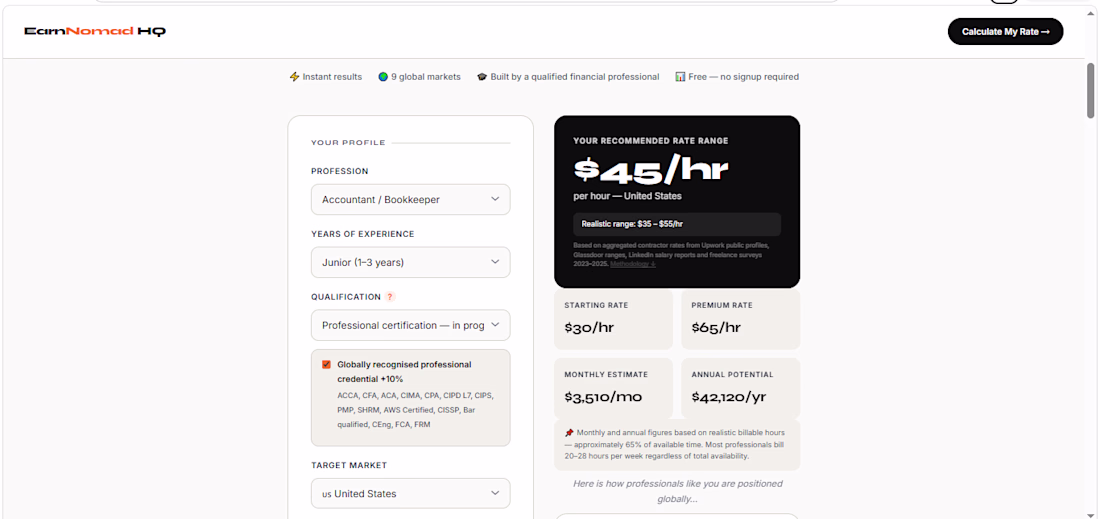
Task: Click the Premium Rate $65/hr card
Action: tap(740, 319)
